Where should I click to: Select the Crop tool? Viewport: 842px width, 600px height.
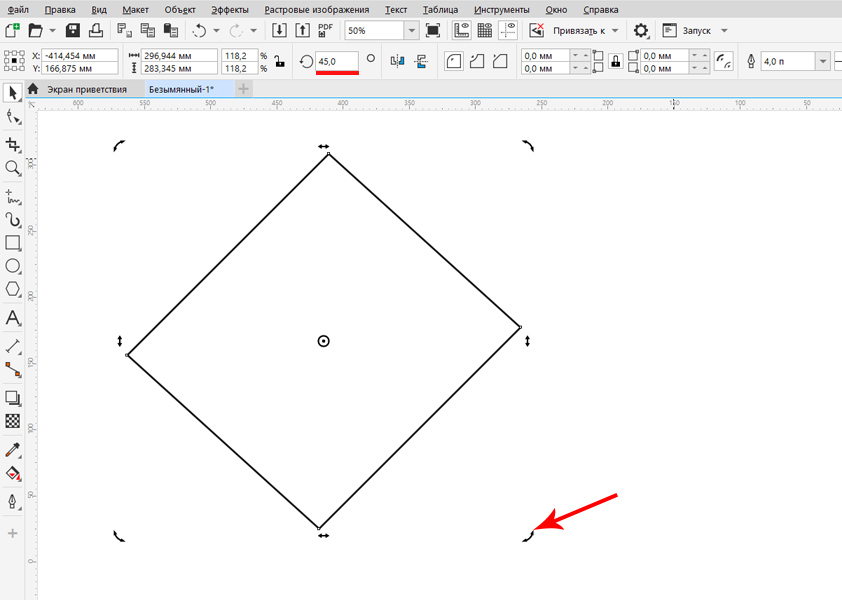tap(13, 145)
